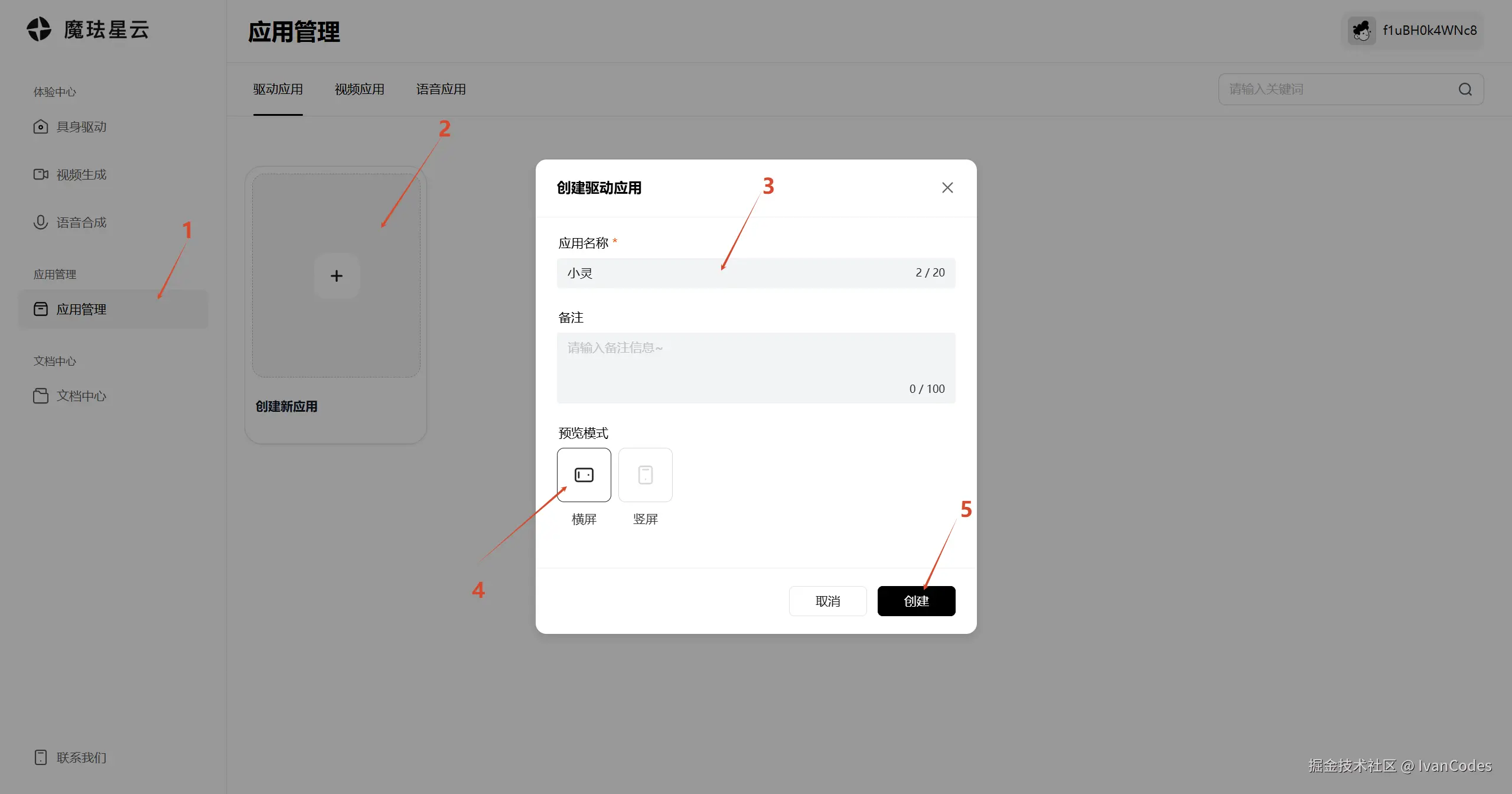Image resolution: width=1512 pixels, height=794 pixels.
Task: Open 联系我们 at sidebar bottom
Action: pyautogui.click(x=70, y=757)
